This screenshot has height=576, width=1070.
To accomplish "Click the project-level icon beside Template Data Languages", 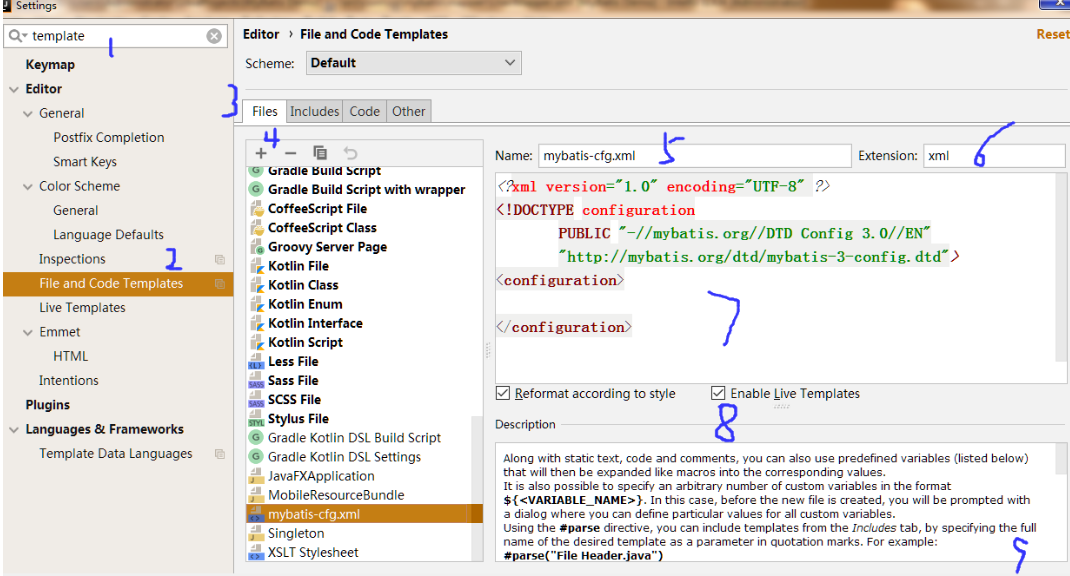I will (220, 454).
